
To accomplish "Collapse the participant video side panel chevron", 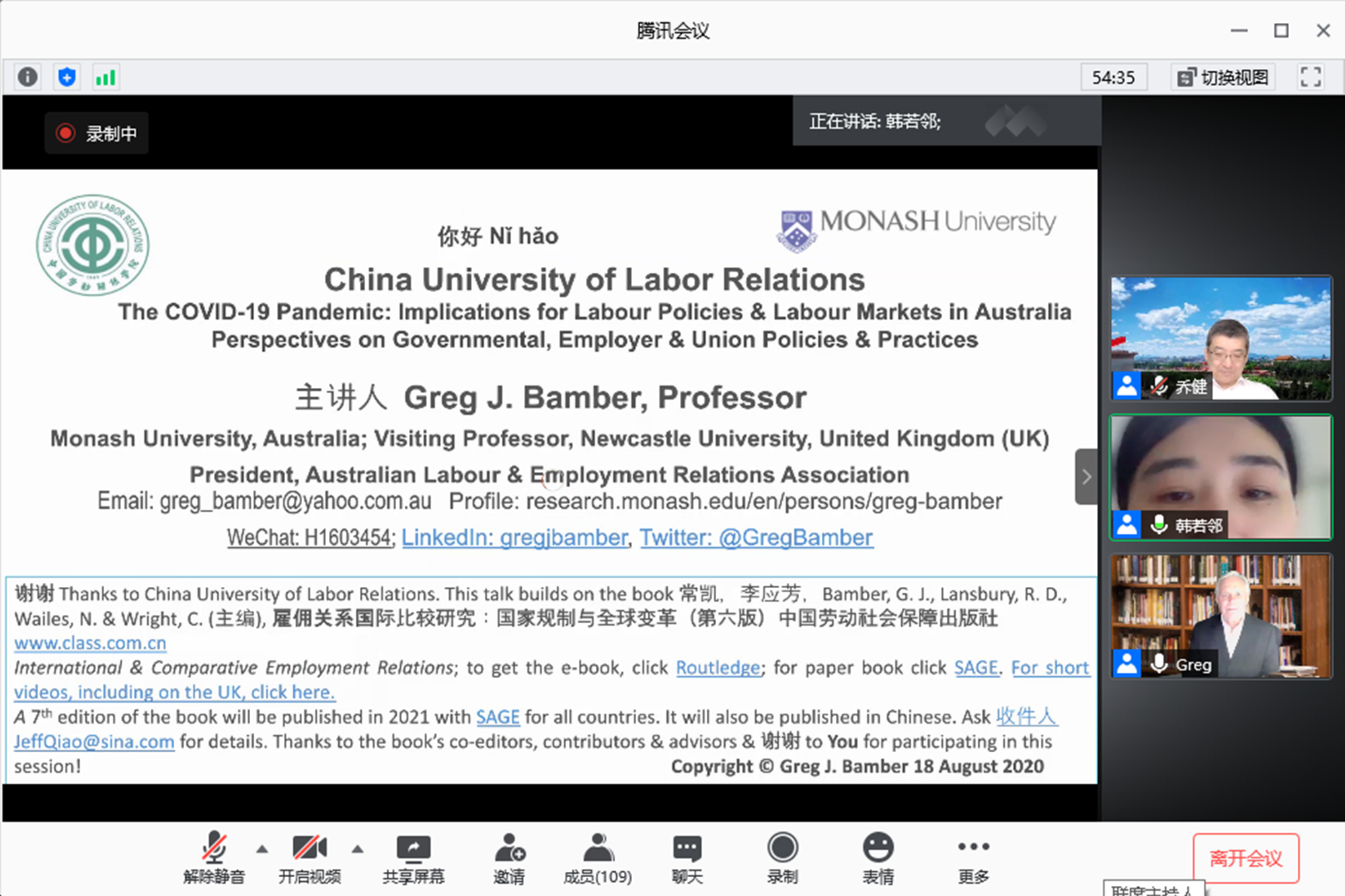I will pos(1086,477).
